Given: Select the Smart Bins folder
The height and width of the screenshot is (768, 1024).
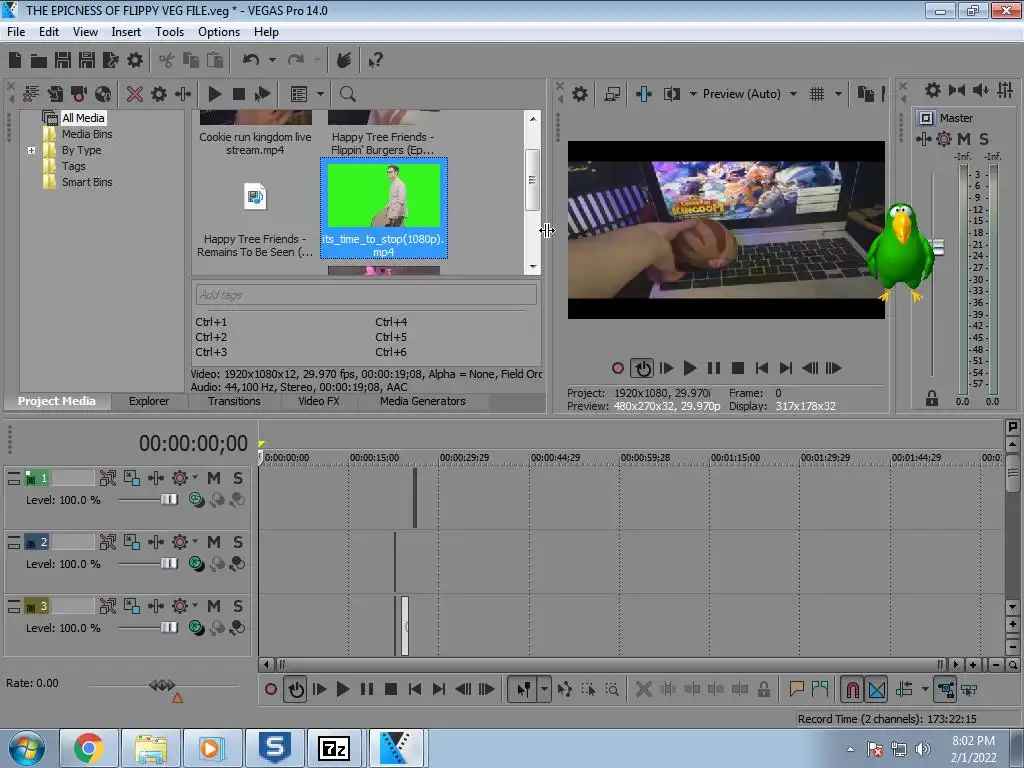Looking at the screenshot, I should click(87, 182).
